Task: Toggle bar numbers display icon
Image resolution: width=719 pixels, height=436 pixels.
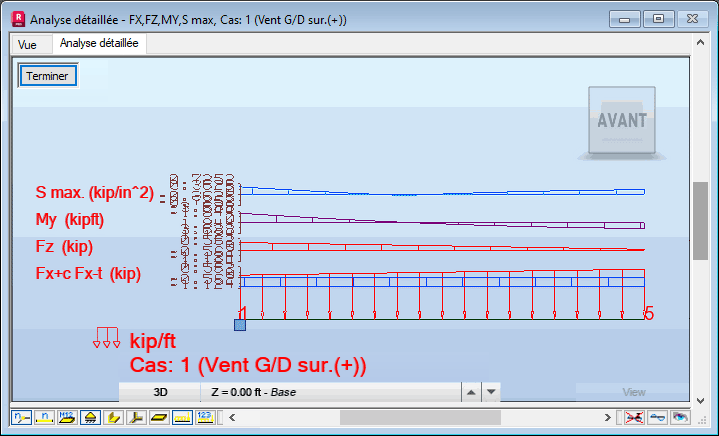Action: 44,418
